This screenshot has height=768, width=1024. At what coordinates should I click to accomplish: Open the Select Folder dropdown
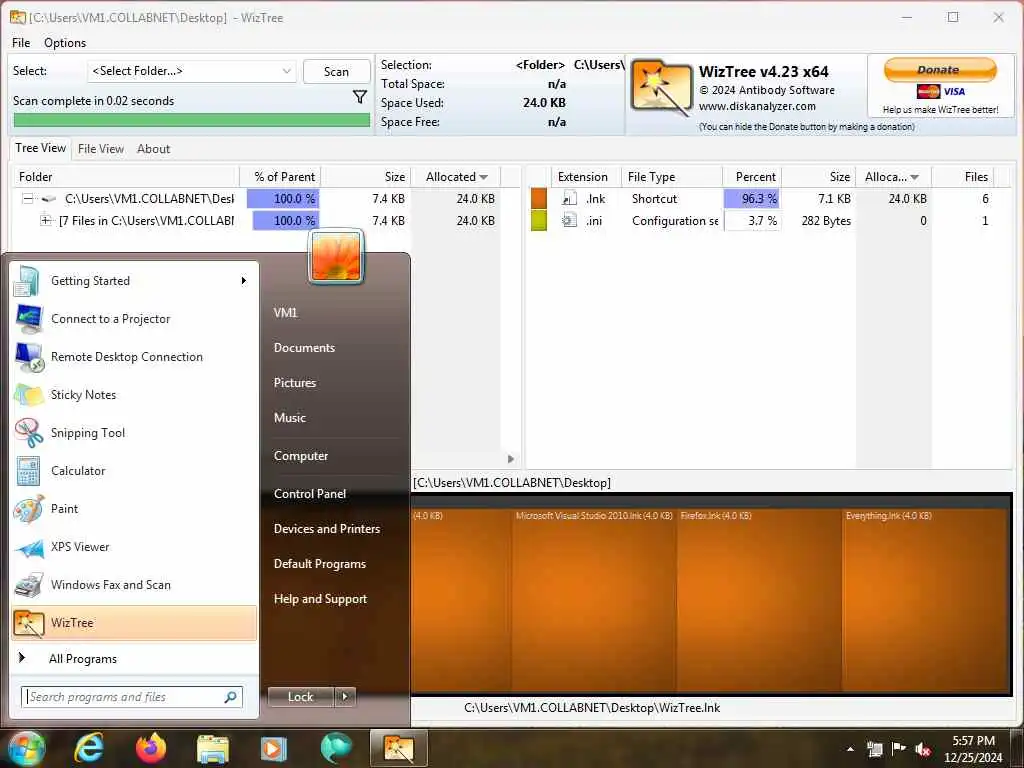coord(191,71)
